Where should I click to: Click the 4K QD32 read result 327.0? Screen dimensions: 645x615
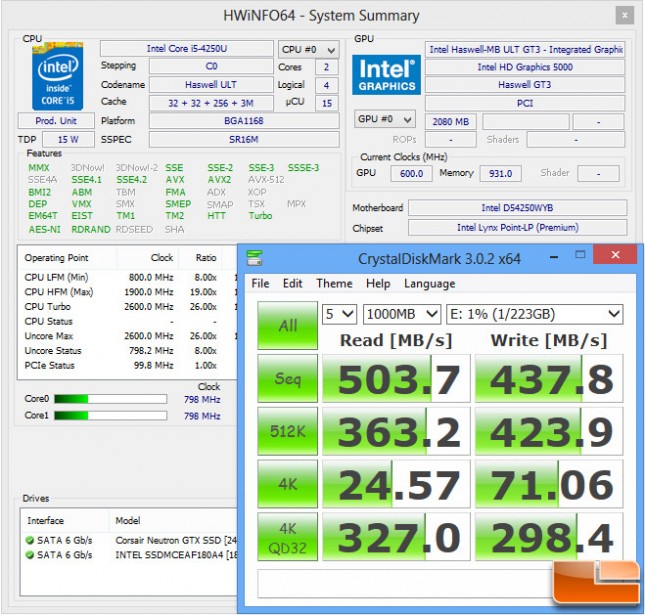point(396,537)
